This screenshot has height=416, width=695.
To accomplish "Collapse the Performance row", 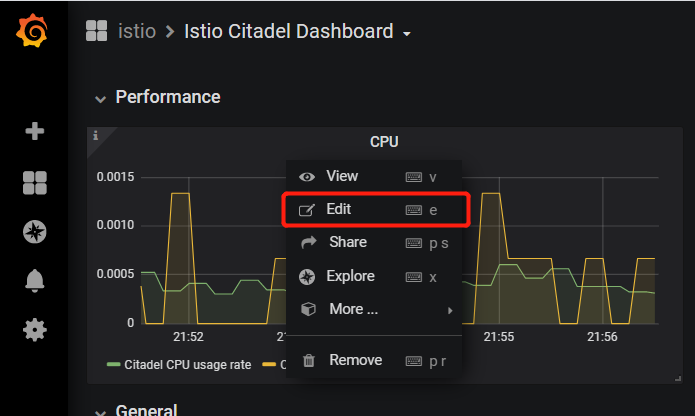I will 100,98.
